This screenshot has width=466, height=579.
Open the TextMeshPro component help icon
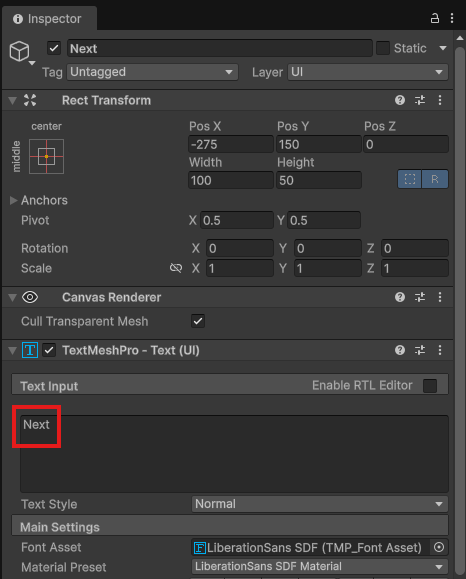tap(400, 350)
